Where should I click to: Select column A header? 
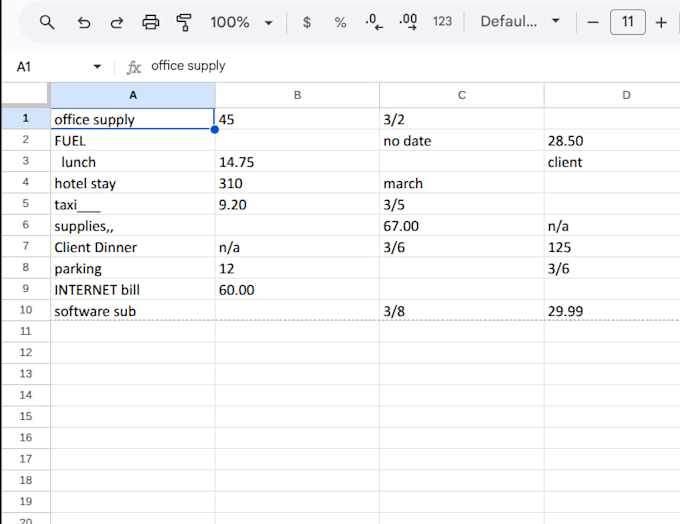(133, 95)
